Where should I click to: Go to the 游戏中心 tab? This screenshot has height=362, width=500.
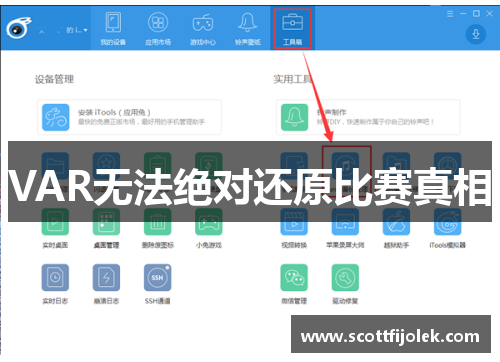point(203,29)
